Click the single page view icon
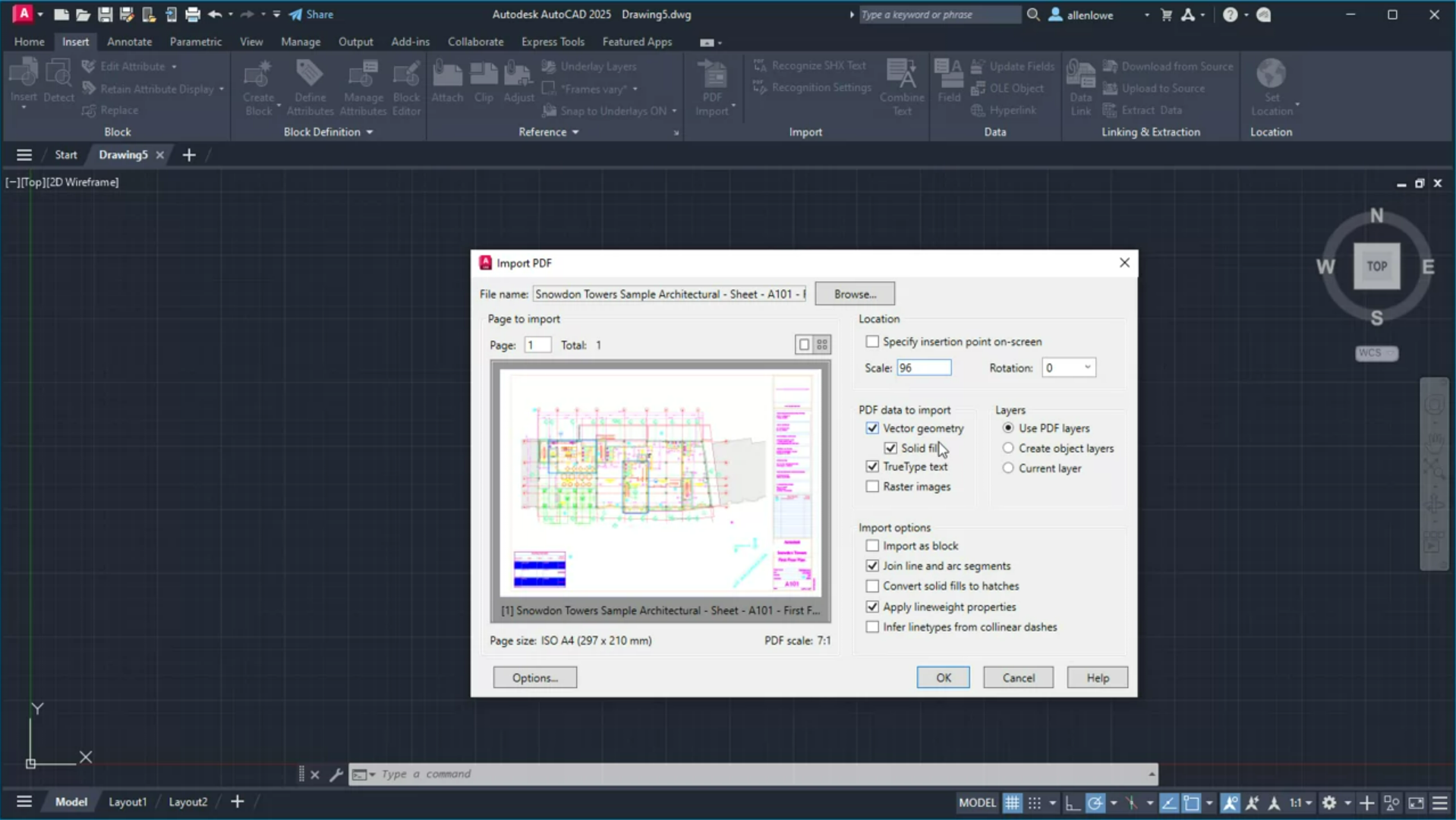The height and width of the screenshot is (820, 1456). pyautogui.click(x=804, y=345)
